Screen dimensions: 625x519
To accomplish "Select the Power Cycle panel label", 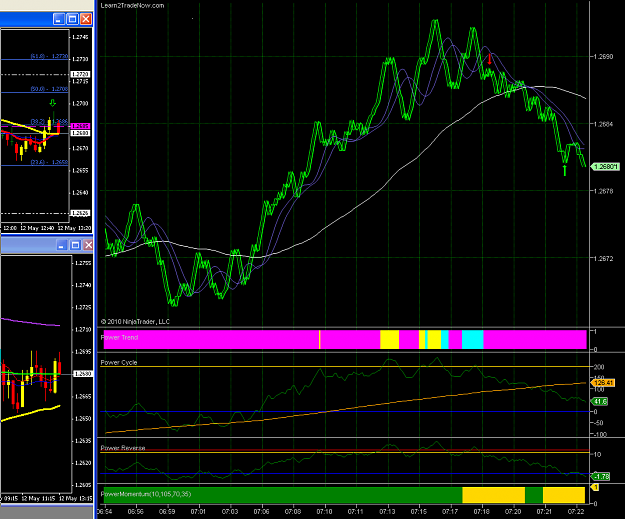I will coord(119,362).
